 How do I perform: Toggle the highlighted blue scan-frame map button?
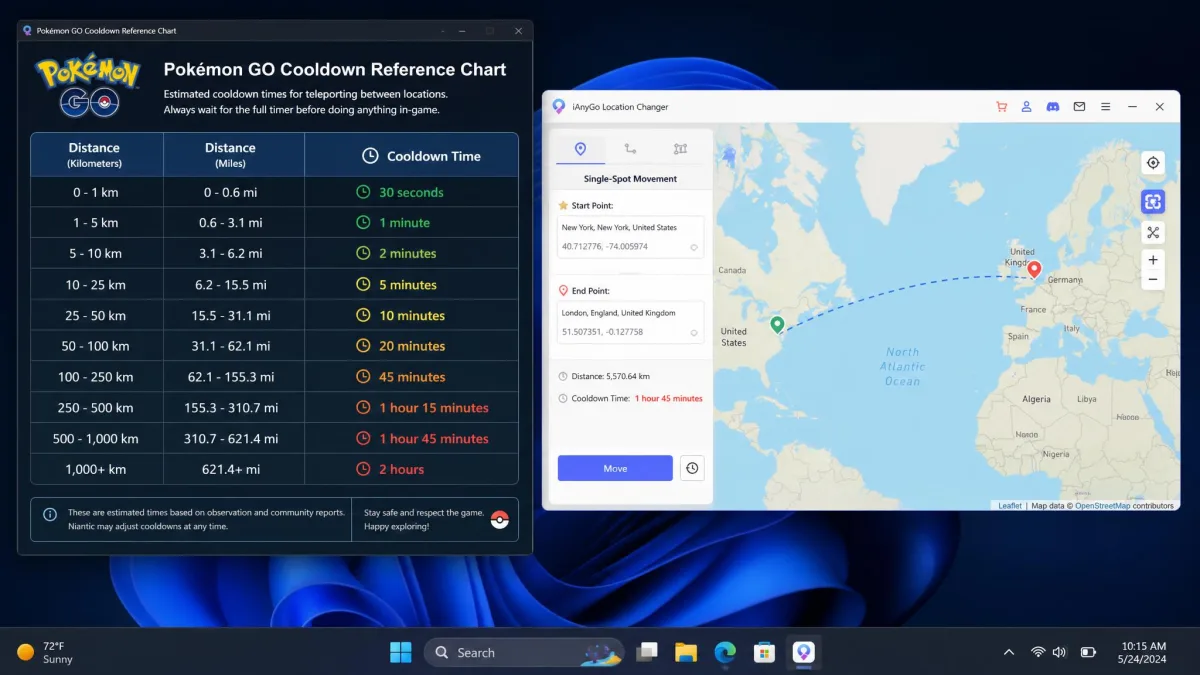click(1153, 202)
